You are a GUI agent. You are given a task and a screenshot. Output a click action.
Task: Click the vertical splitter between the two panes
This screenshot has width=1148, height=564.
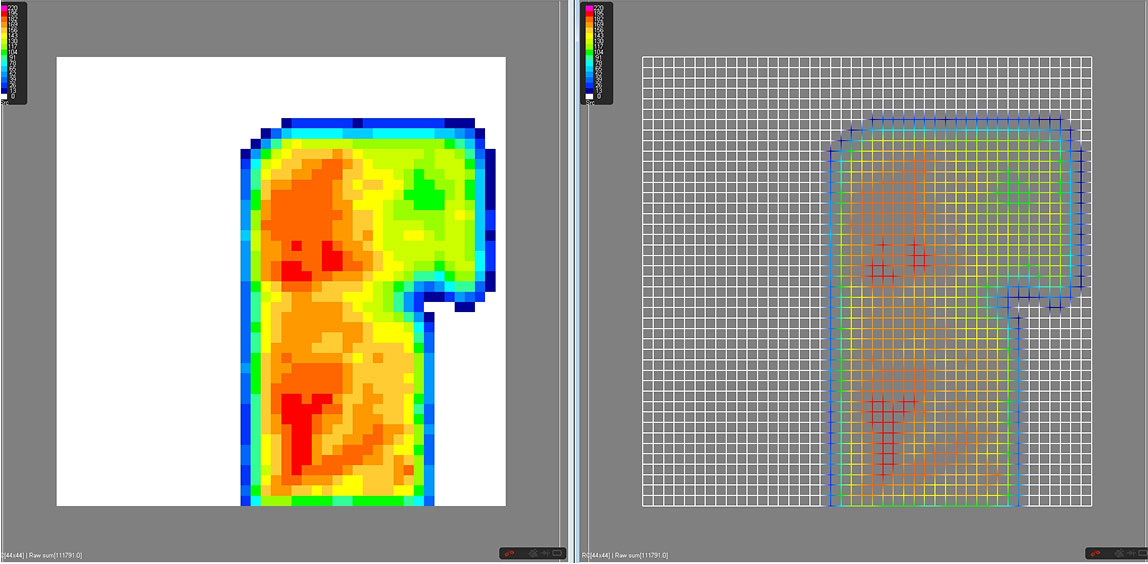pos(573,282)
